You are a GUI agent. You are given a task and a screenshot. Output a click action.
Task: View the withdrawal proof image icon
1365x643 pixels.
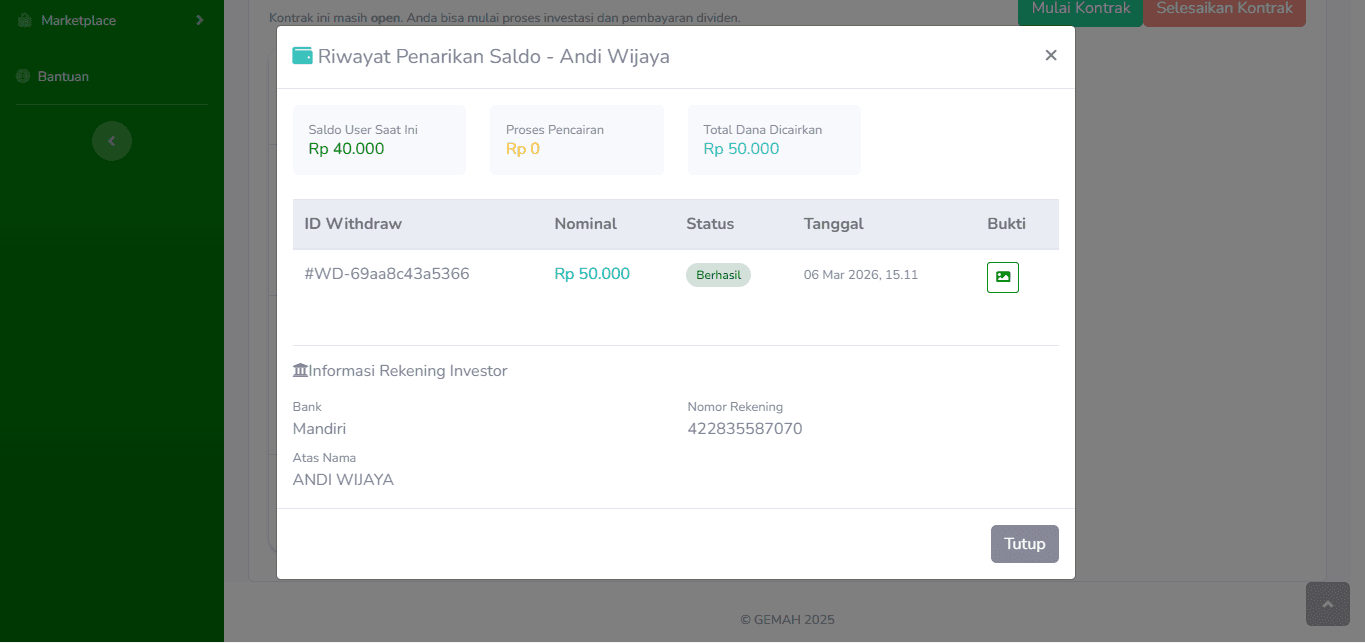pyautogui.click(x=1002, y=277)
